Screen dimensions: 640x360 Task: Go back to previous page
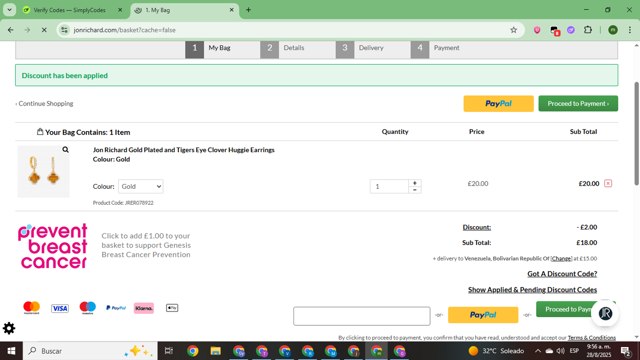coord(11,30)
